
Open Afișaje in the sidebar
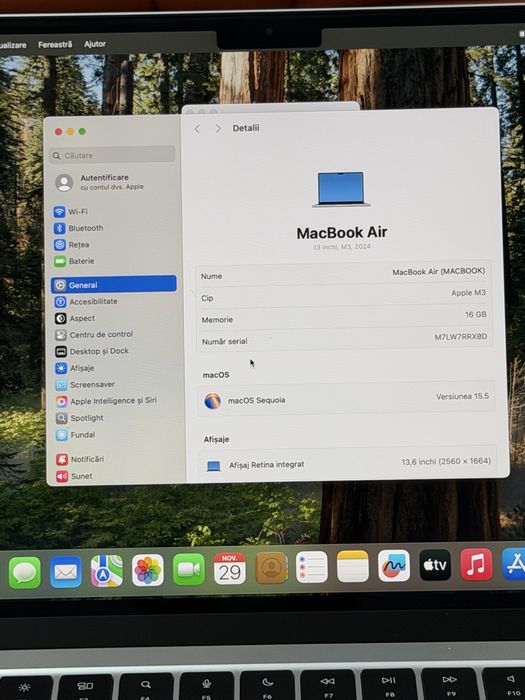click(x=75, y=368)
